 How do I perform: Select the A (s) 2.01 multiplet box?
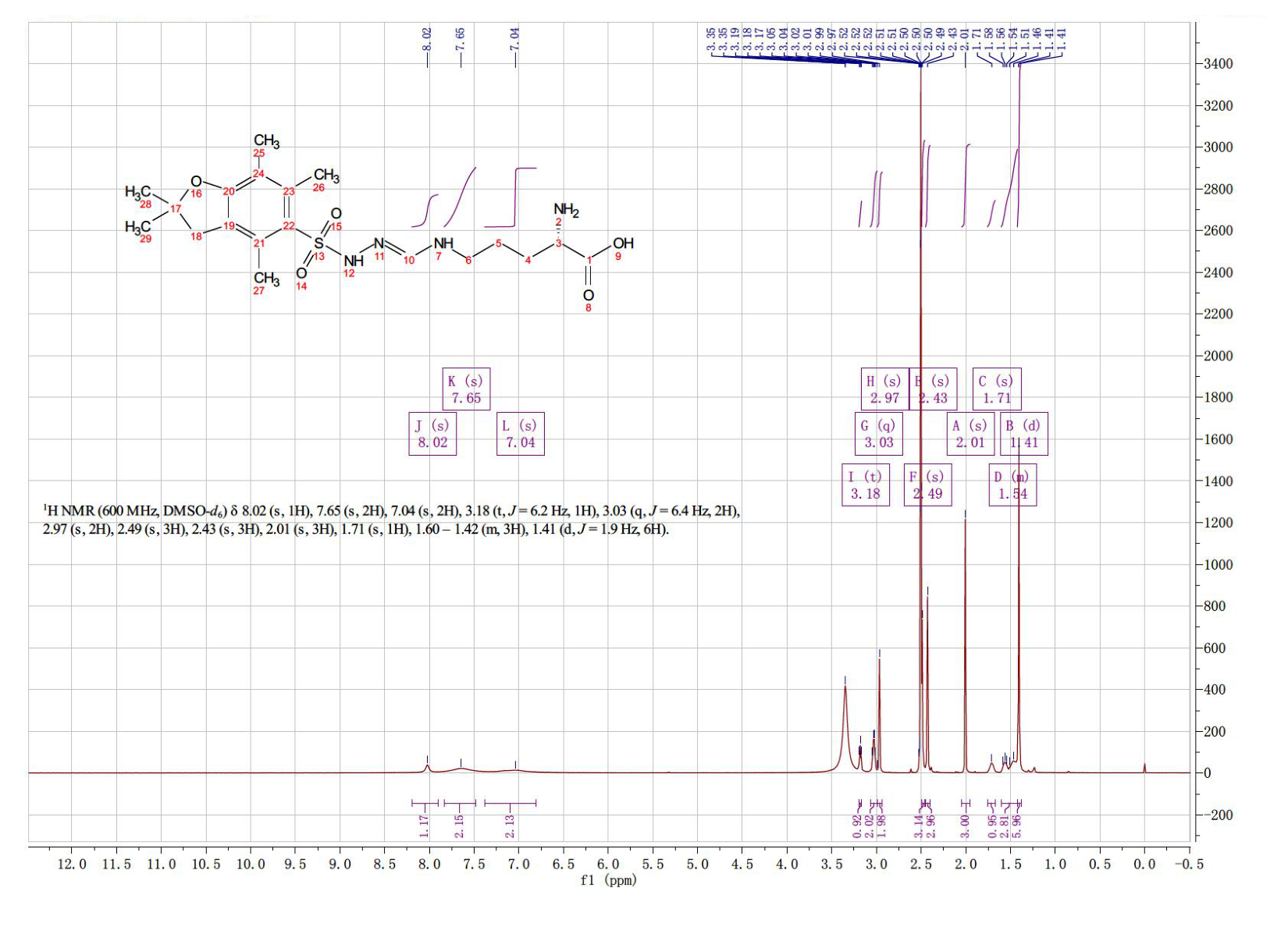point(970,434)
